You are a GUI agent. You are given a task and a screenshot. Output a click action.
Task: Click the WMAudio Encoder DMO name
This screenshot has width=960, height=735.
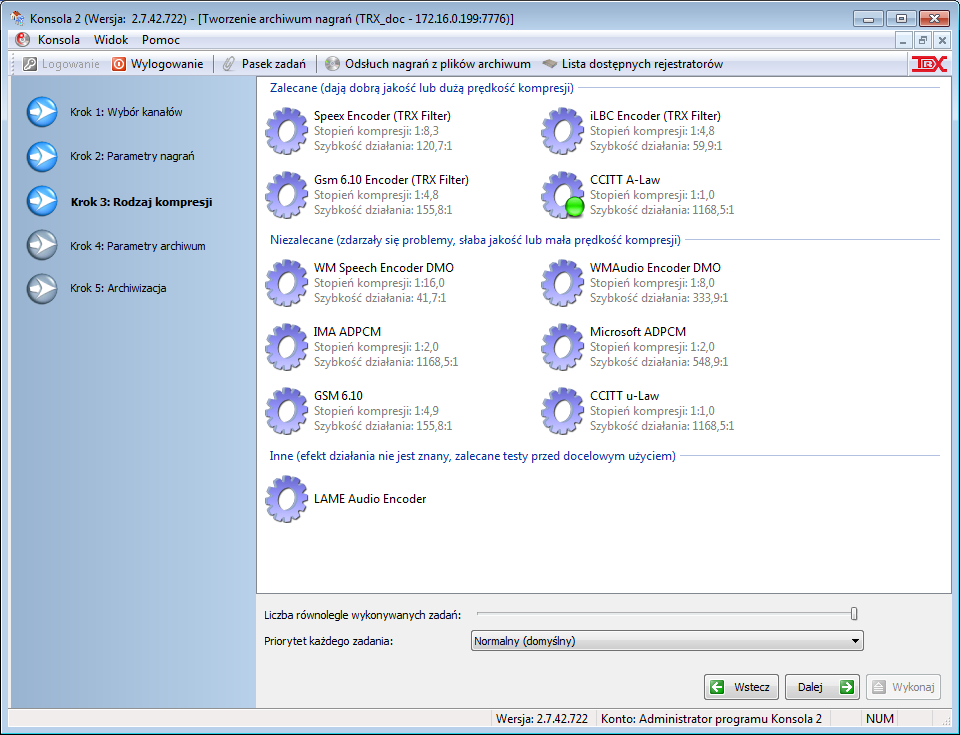655,268
